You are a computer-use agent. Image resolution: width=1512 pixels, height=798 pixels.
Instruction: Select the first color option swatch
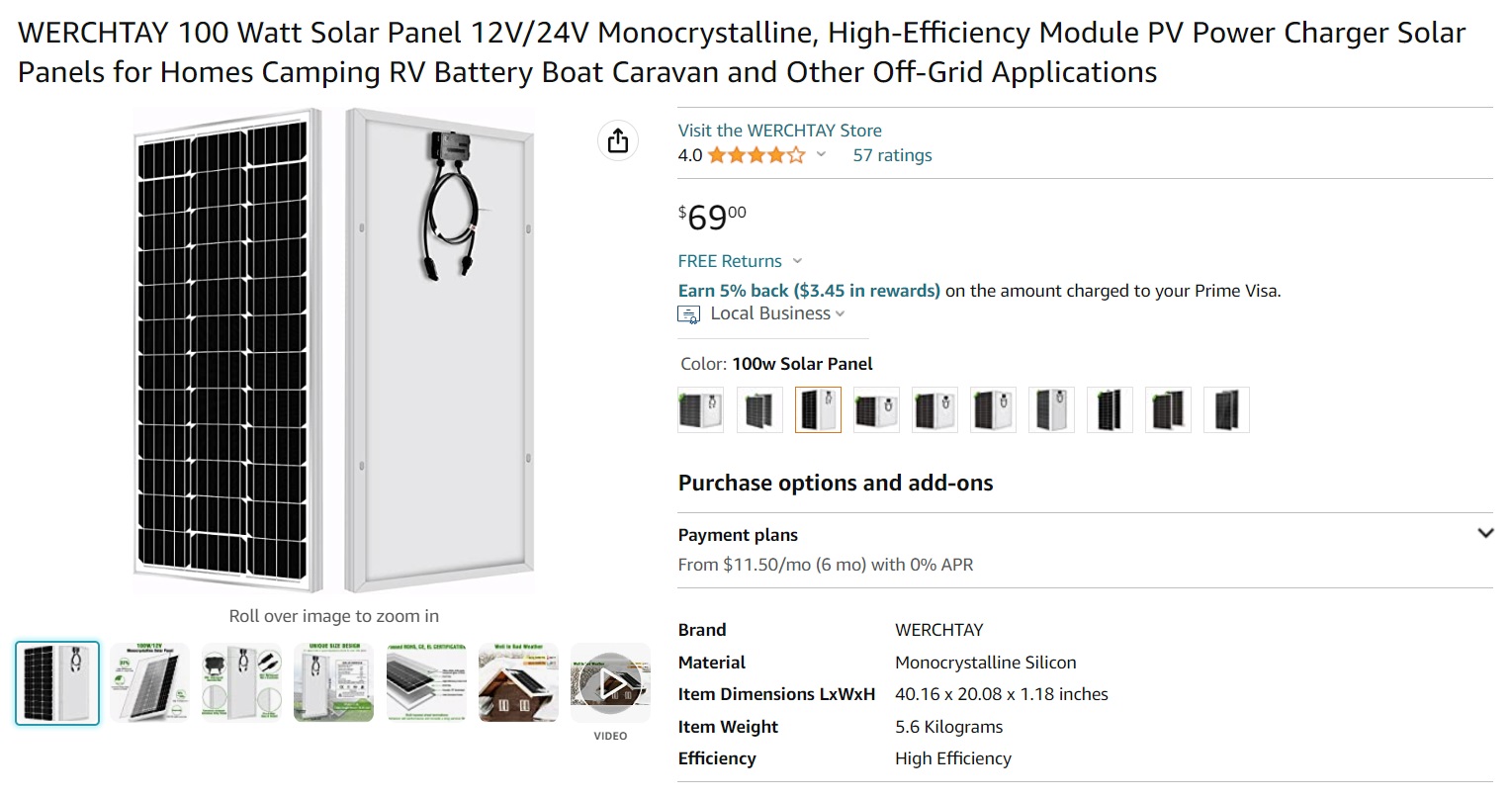pos(701,409)
